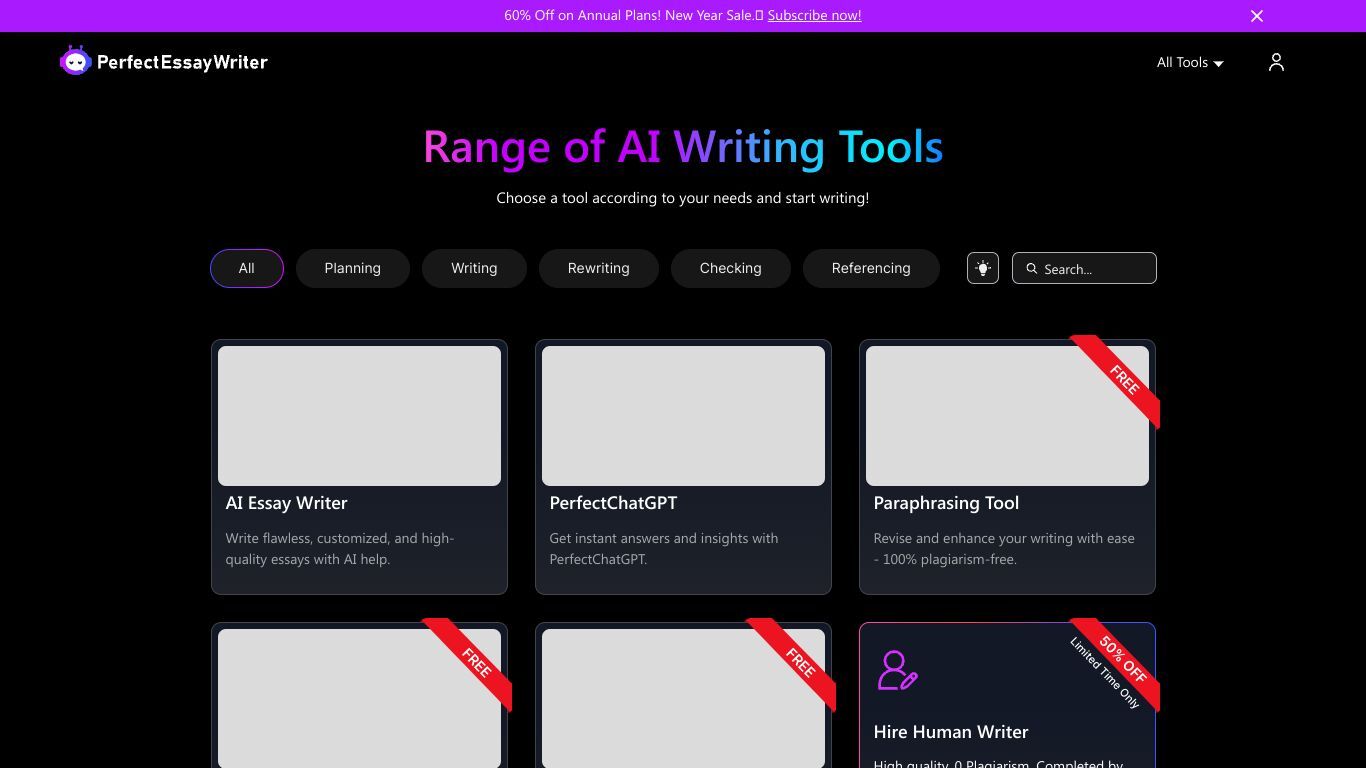Click the AI Essay Writer thumbnail image

(359, 416)
